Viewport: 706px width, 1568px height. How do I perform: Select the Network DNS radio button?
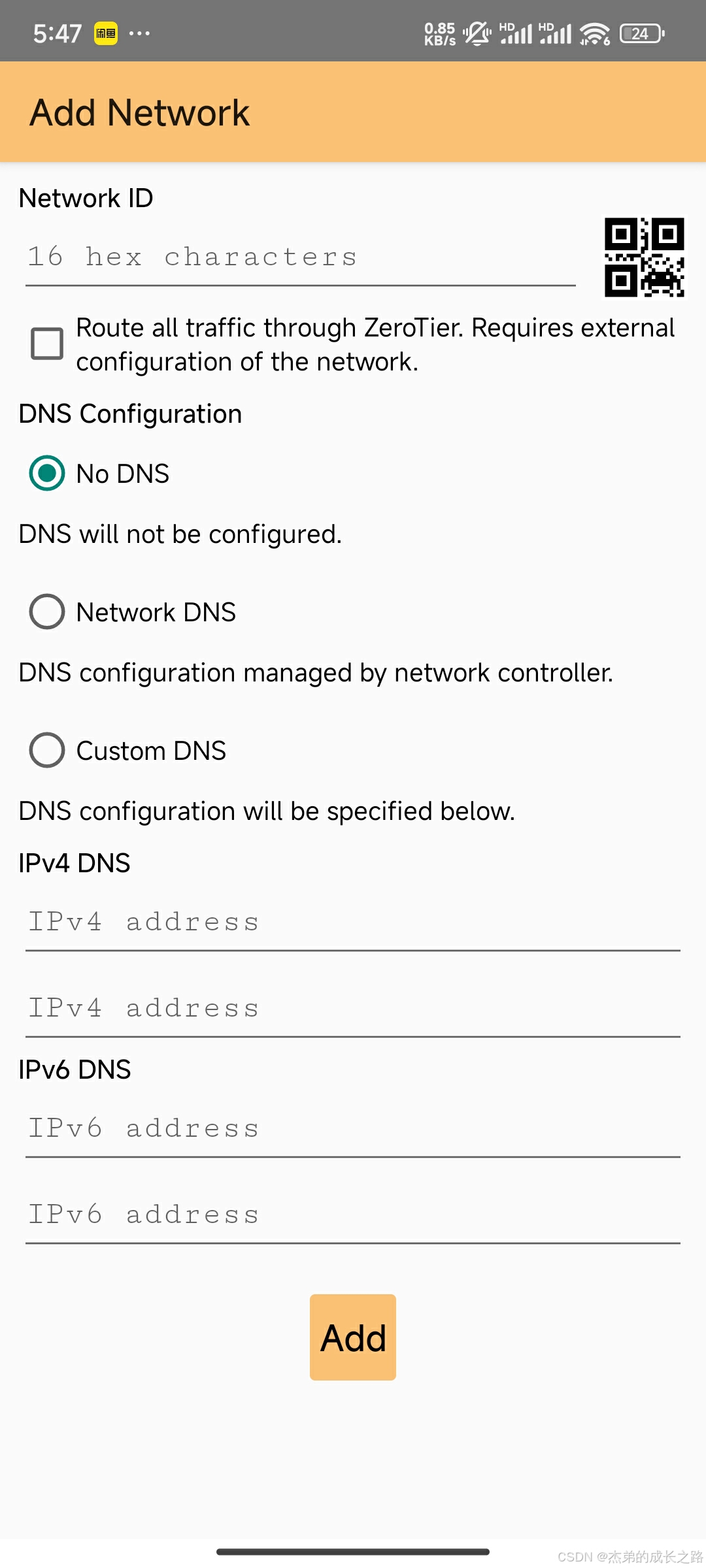(x=47, y=612)
